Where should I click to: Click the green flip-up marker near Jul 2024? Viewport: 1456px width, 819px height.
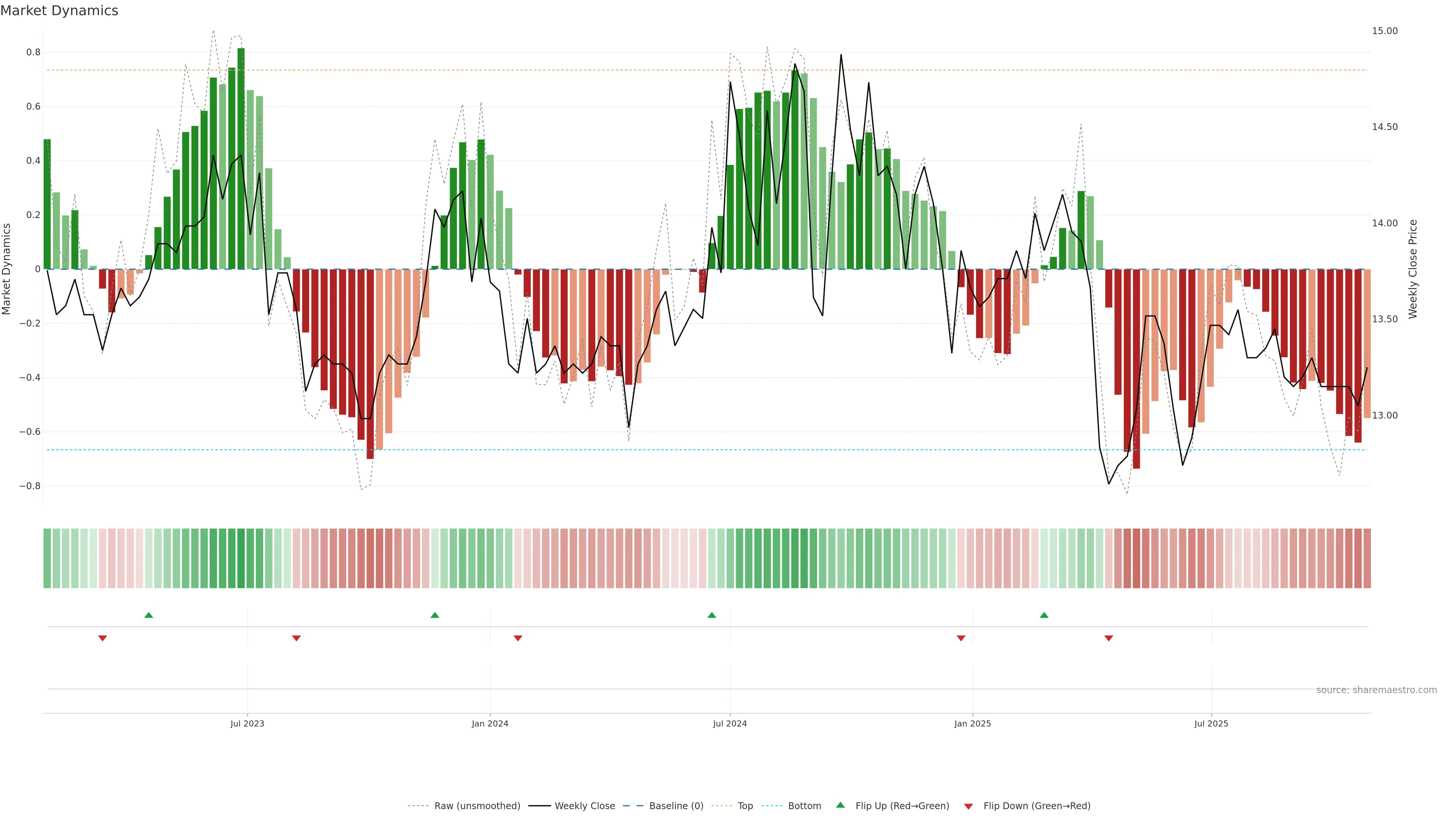(x=712, y=615)
